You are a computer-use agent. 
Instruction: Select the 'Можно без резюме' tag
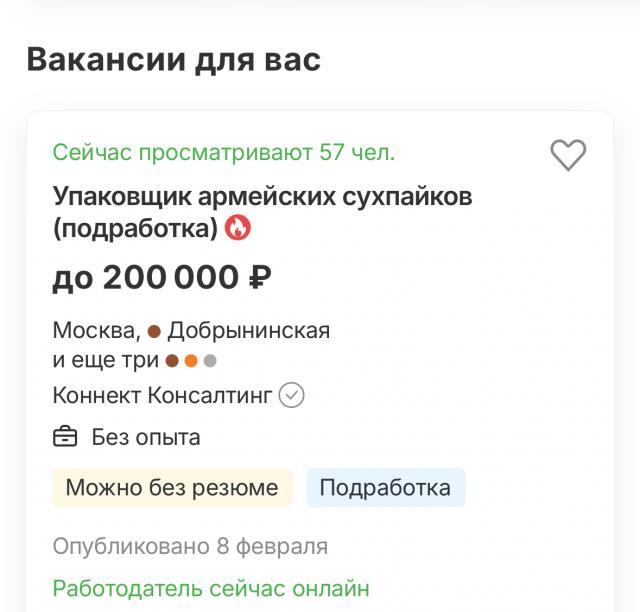click(x=172, y=488)
